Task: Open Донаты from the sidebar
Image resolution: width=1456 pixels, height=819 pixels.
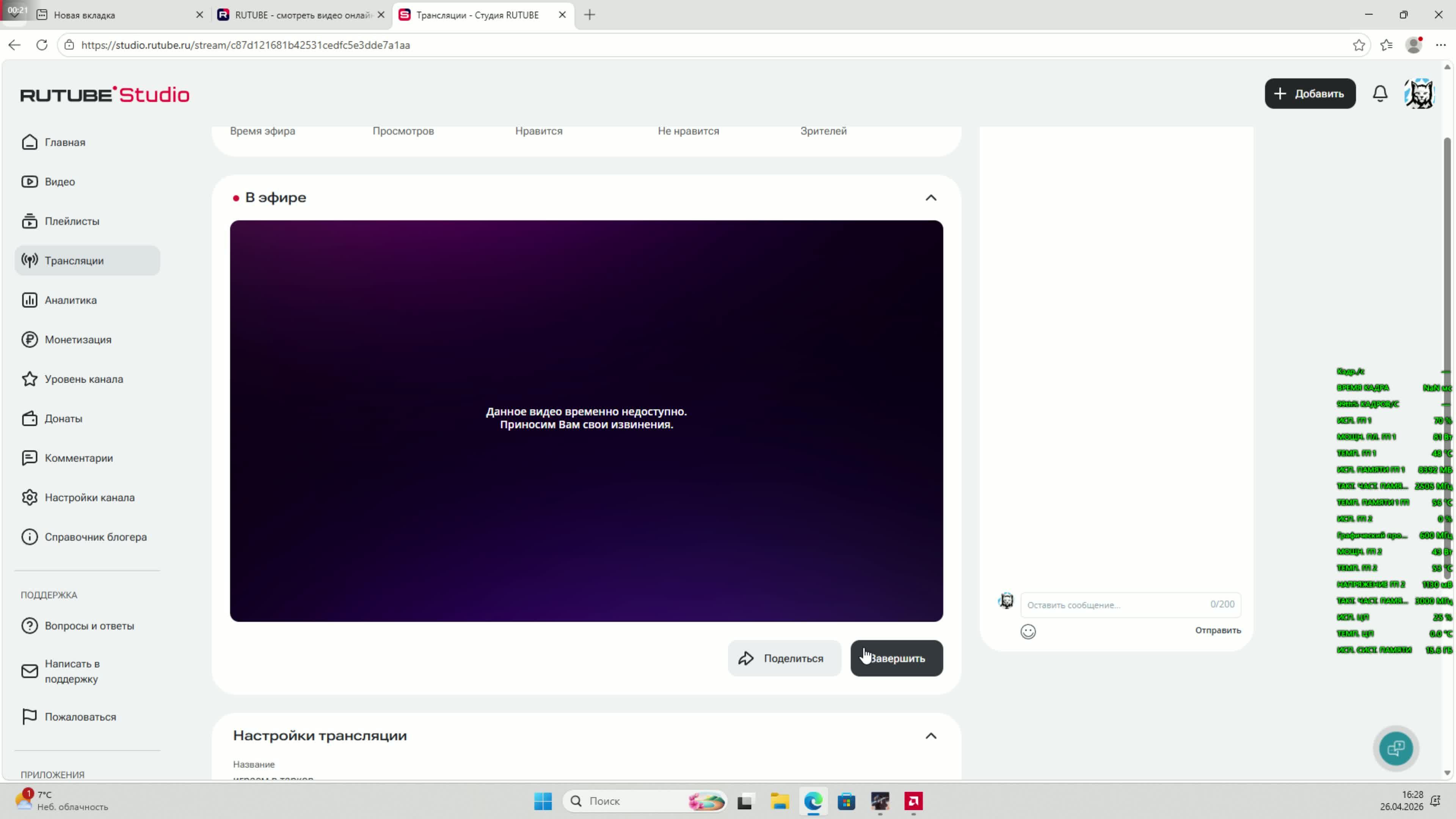Action: 63,419
